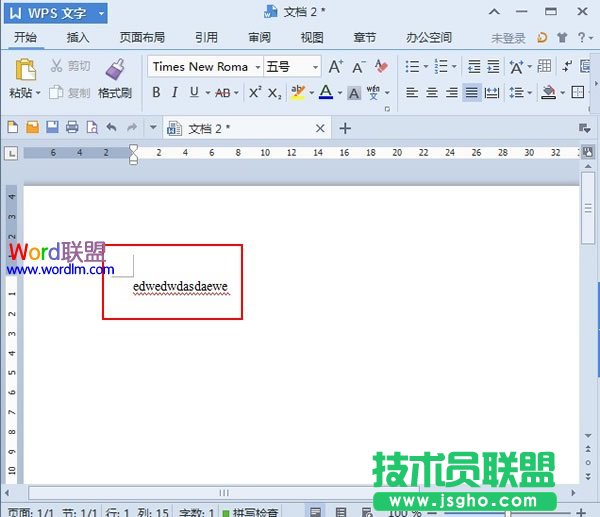The width and height of the screenshot is (600, 517).
Task: Add new document tab with plus
Action: [345, 128]
